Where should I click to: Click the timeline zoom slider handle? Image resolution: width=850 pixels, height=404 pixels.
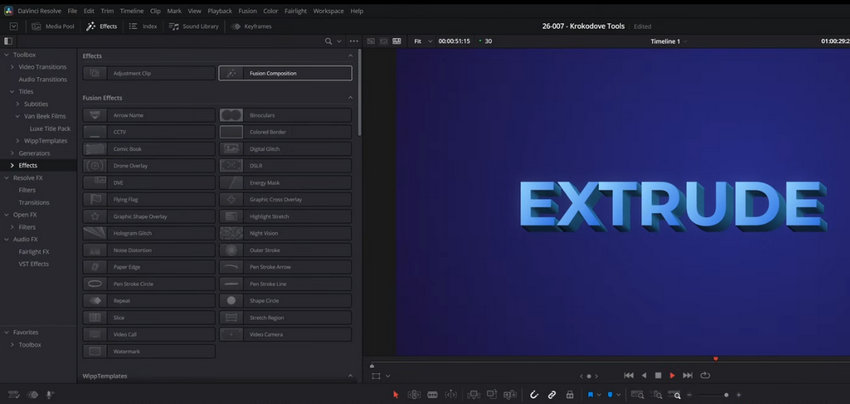[726, 395]
